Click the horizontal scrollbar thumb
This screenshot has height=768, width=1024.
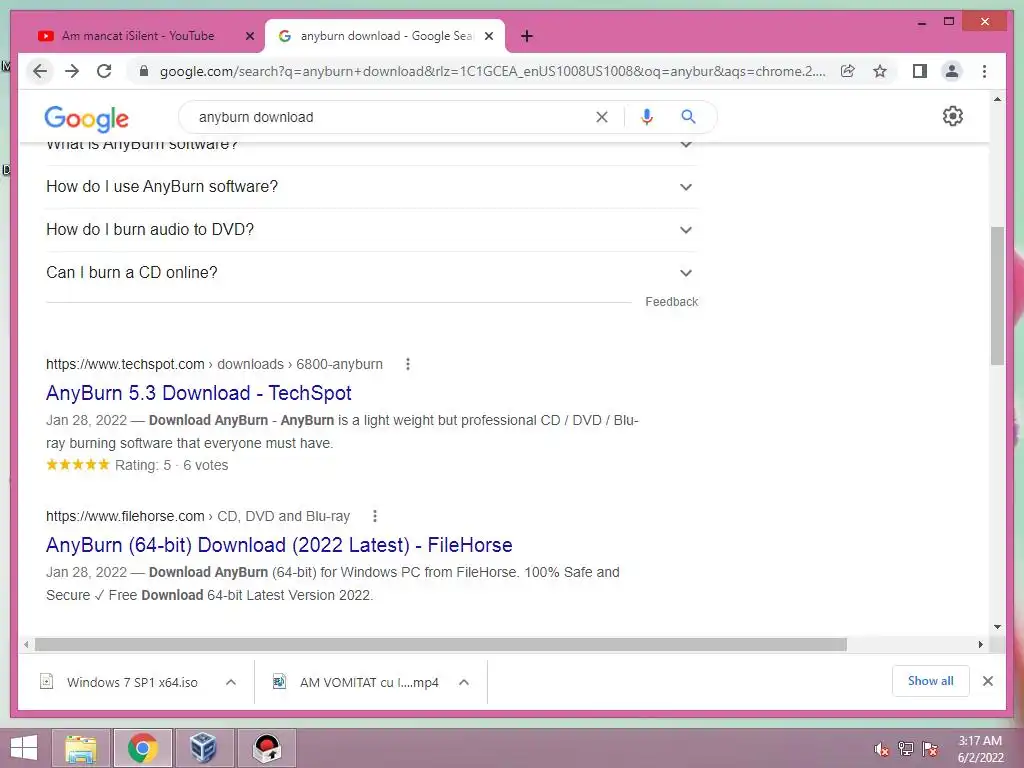441,645
